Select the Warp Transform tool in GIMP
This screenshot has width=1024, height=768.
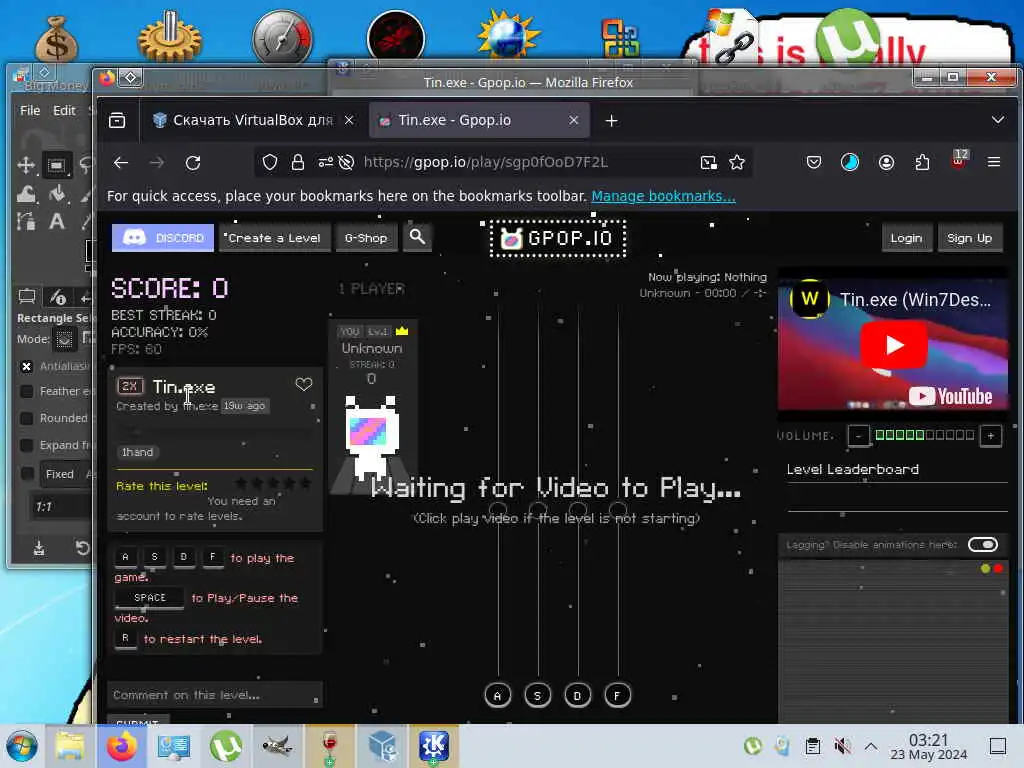26,193
